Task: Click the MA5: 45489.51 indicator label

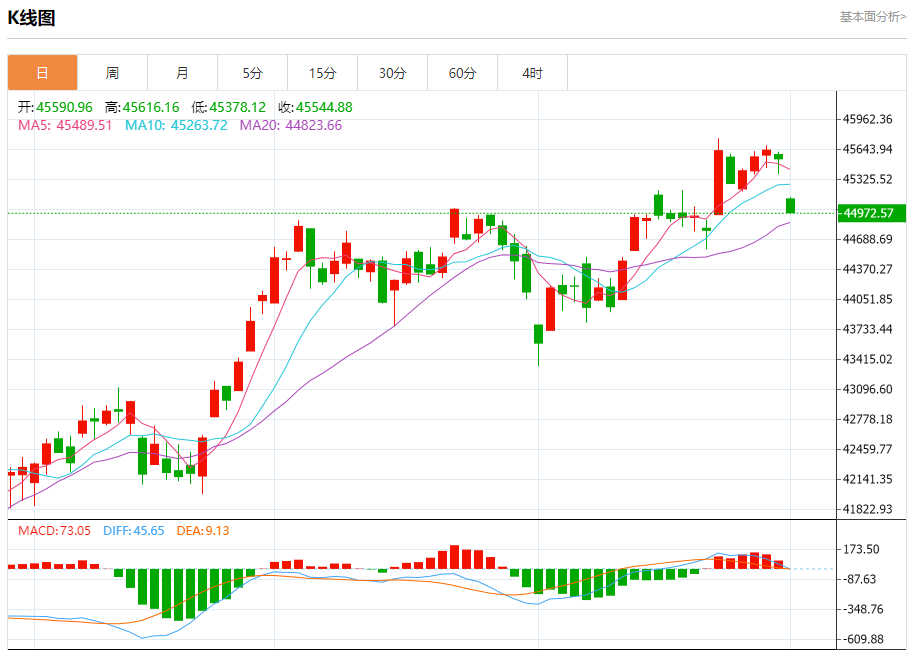Action: [x=65, y=125]
